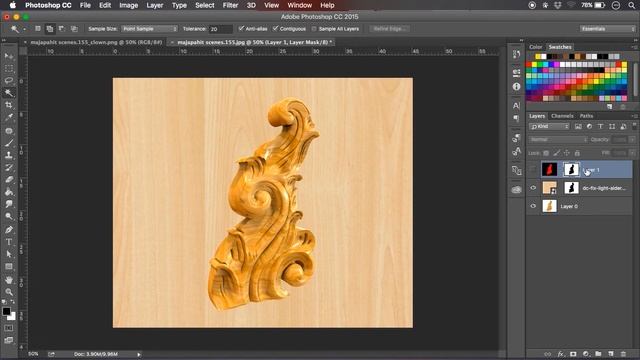640x360 pixels.
Task: Select the Brush tool
Action: 9,143
